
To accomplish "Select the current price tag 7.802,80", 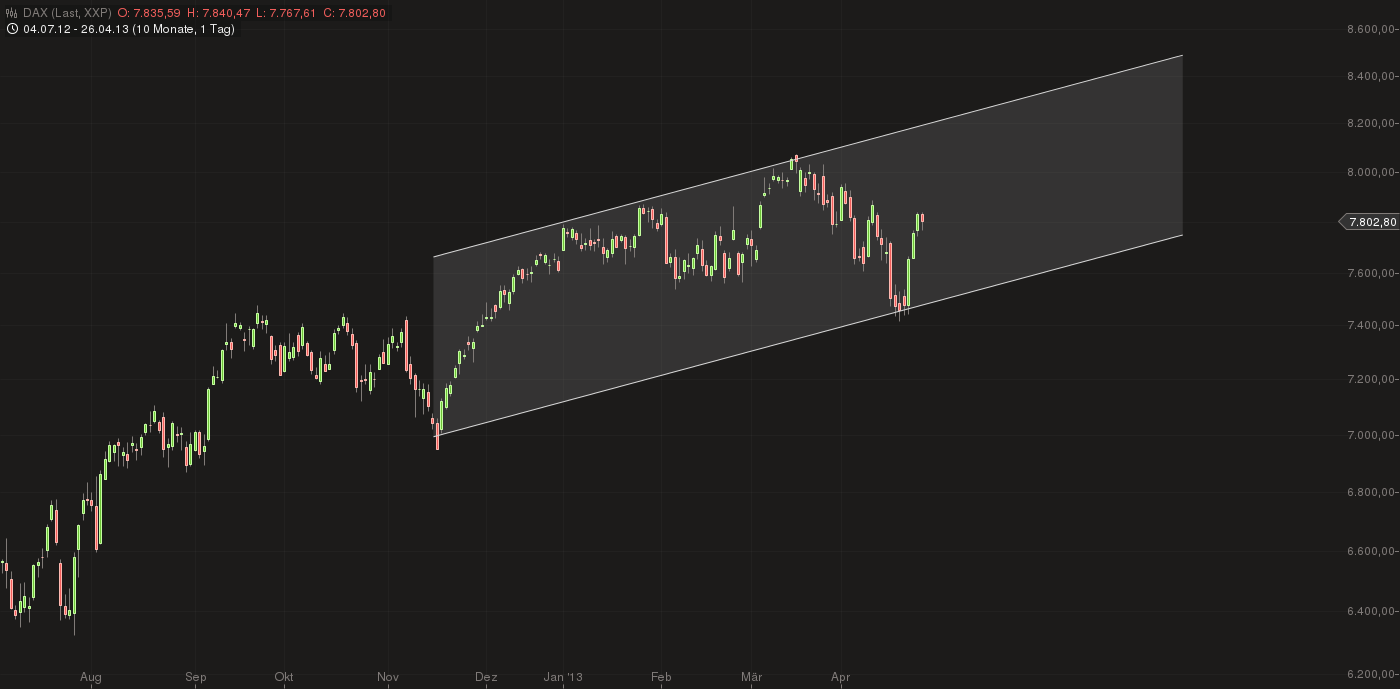I will 1371,222.
